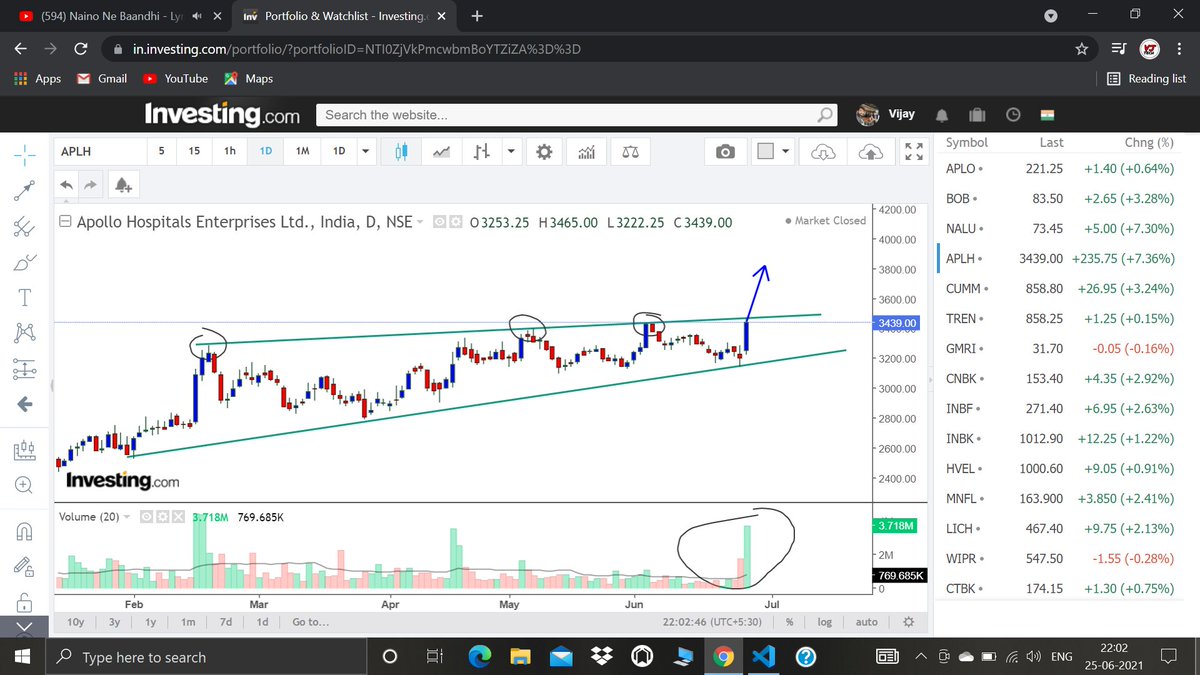Load saved chart layout from cloud

(x=824, y=152)
